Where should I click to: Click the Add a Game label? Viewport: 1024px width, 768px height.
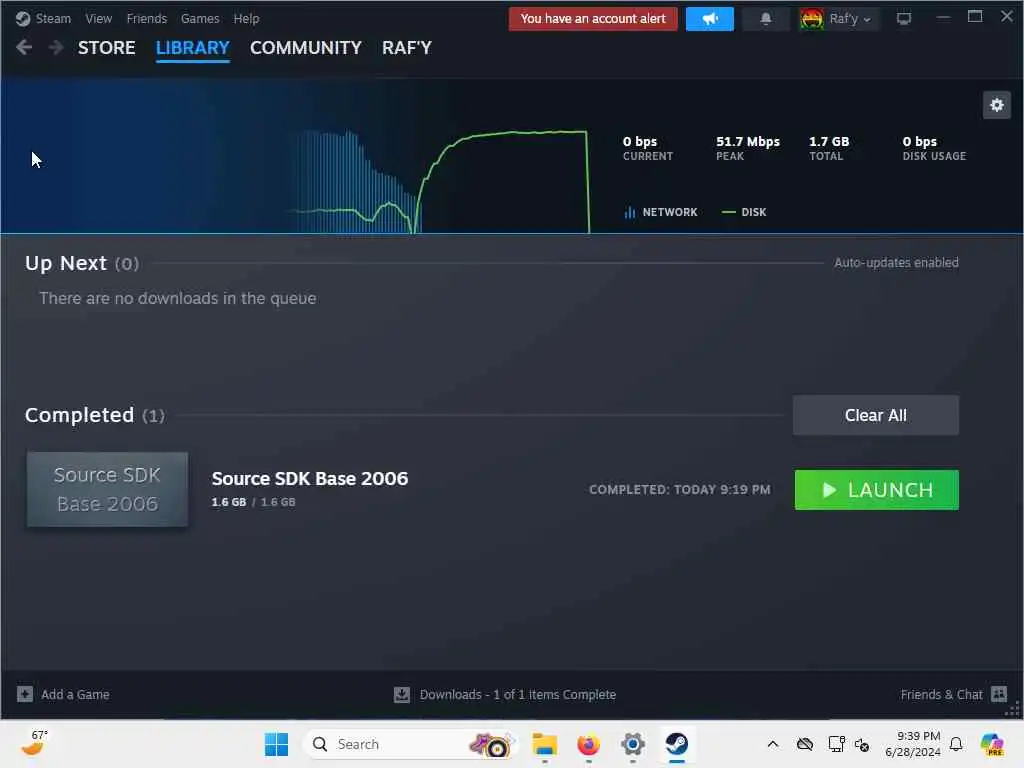coord(75,695)
